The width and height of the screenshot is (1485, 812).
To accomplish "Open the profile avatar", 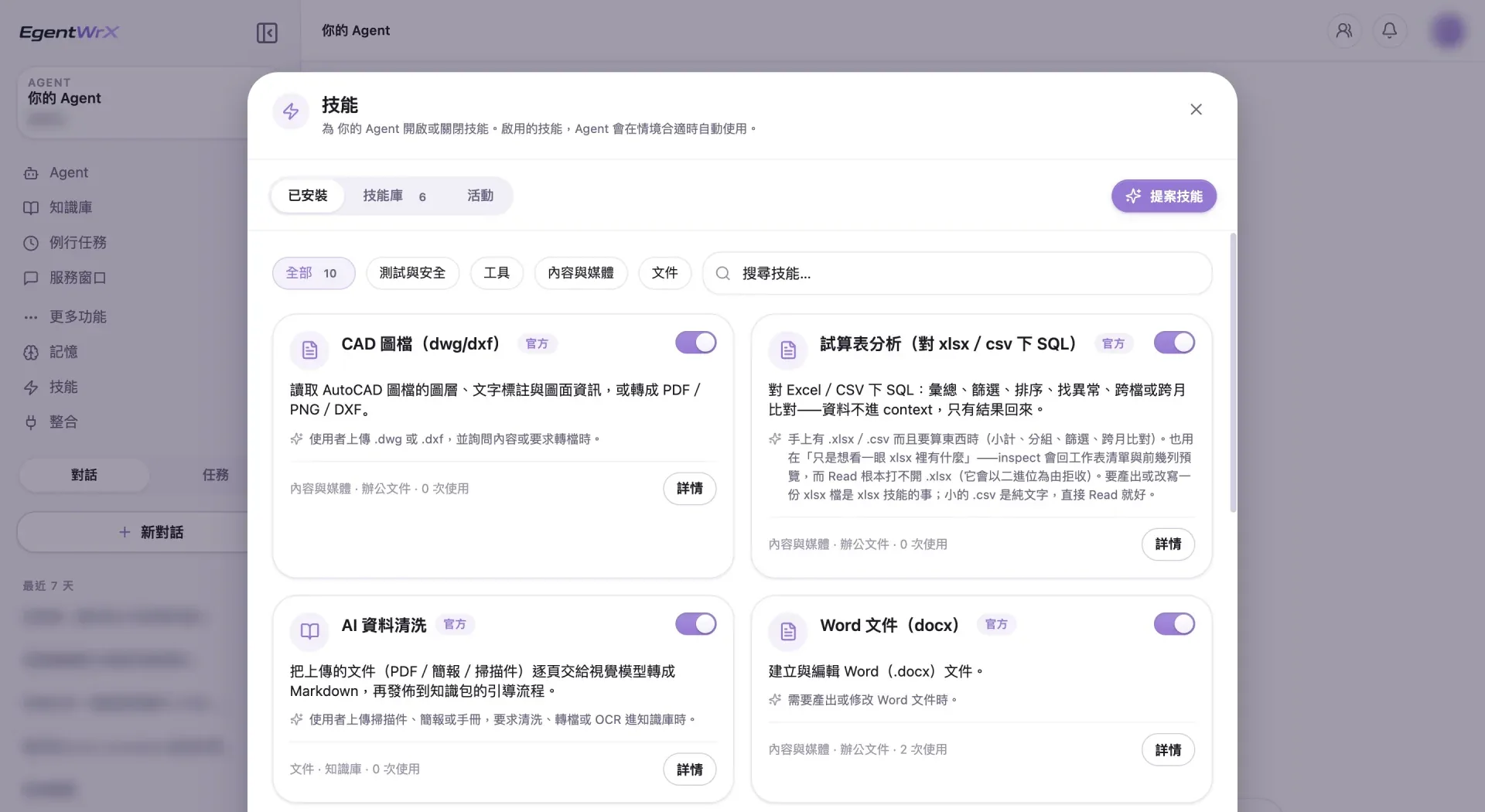I will (x=1448, y=31).
